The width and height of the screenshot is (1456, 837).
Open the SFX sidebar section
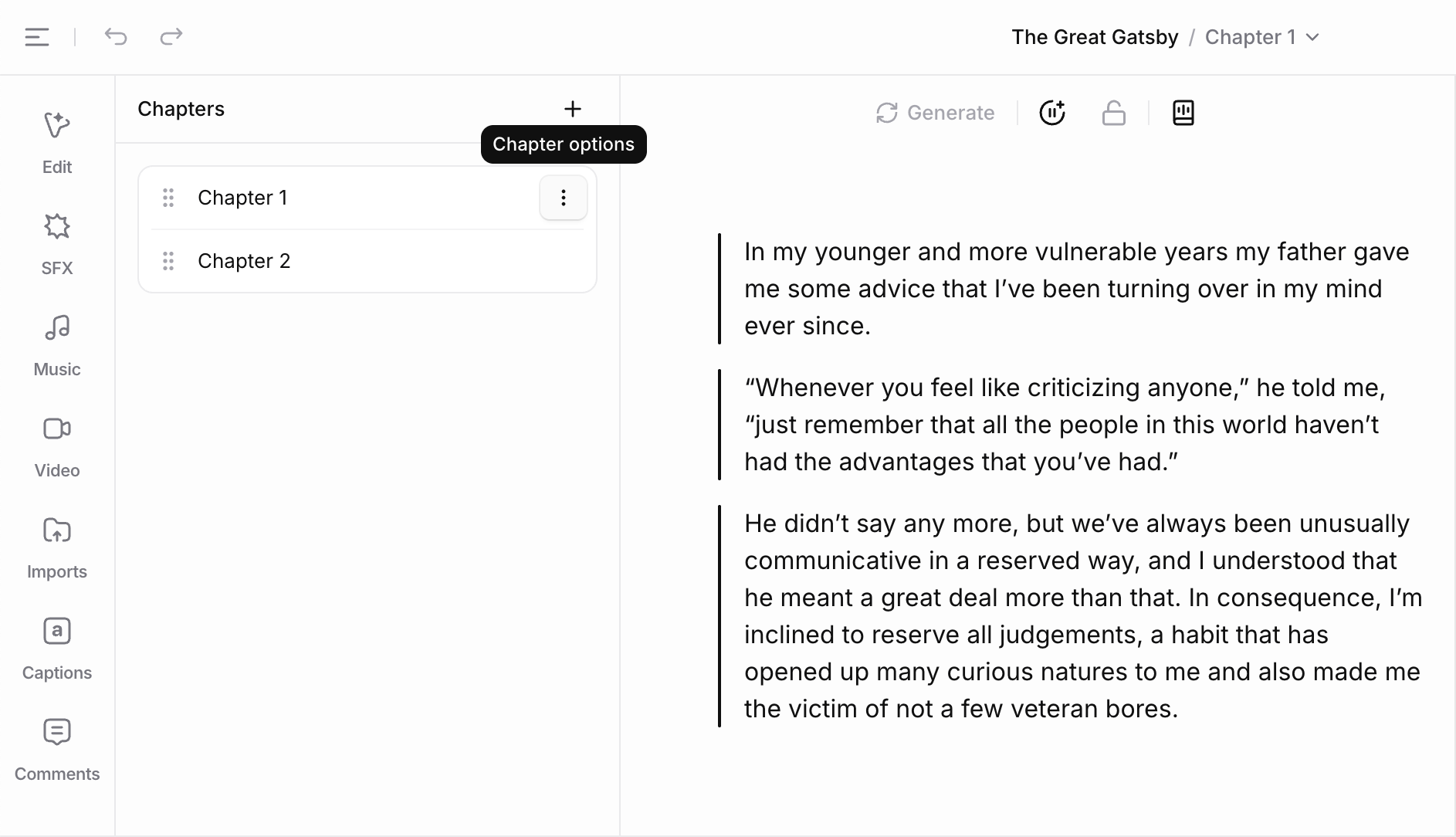click(57, 242)
